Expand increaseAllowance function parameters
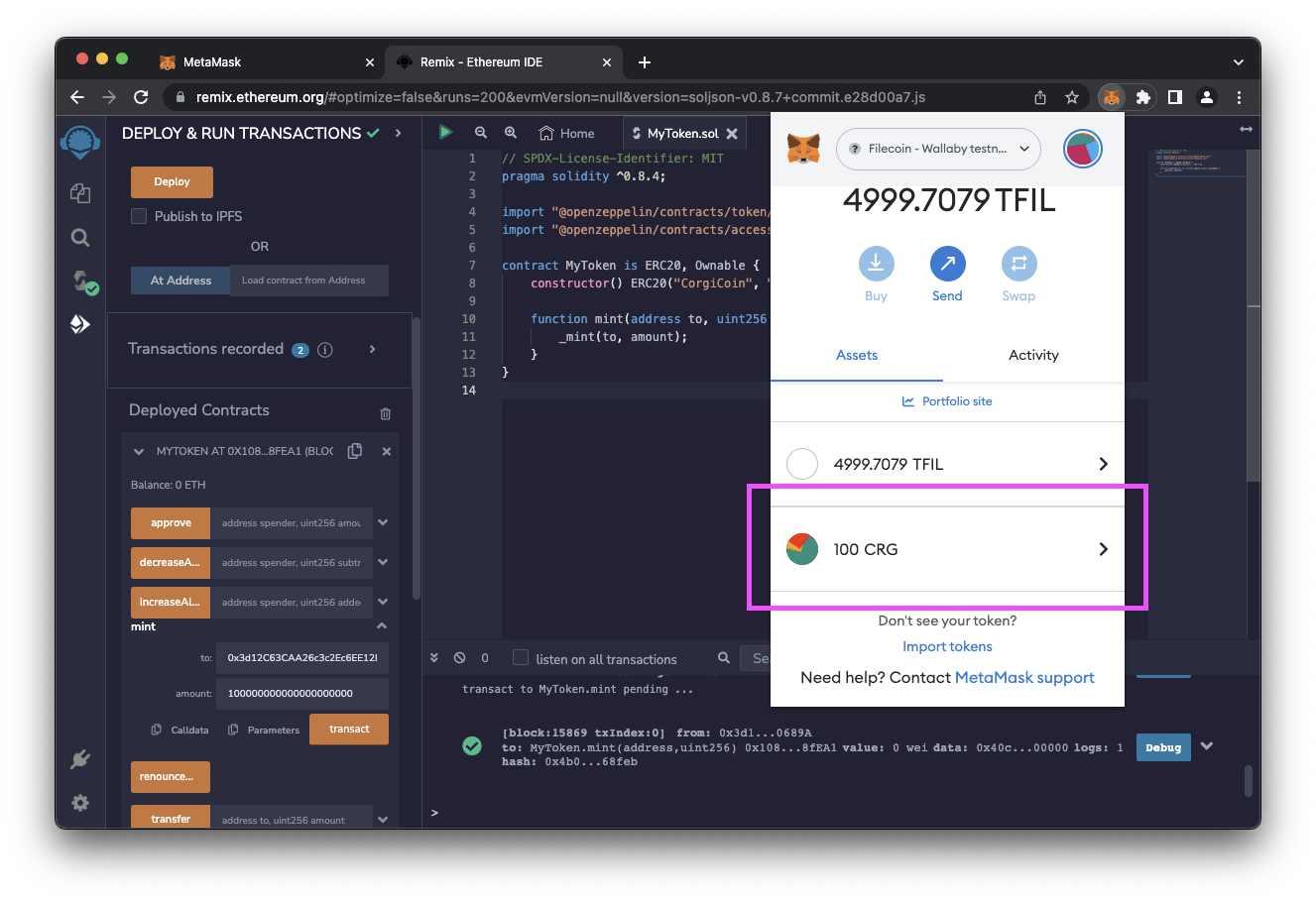1316x902 pixels. (x=383, y=602)
